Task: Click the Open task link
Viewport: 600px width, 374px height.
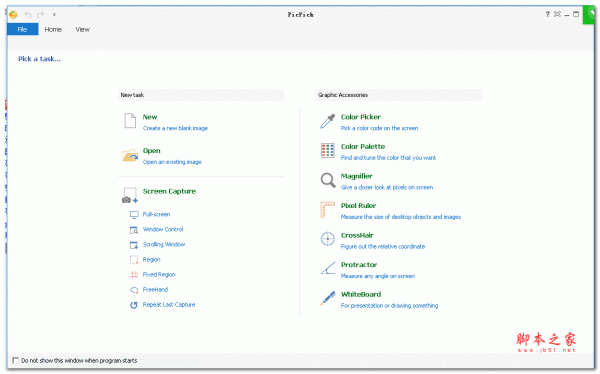Action: point(152,151)
